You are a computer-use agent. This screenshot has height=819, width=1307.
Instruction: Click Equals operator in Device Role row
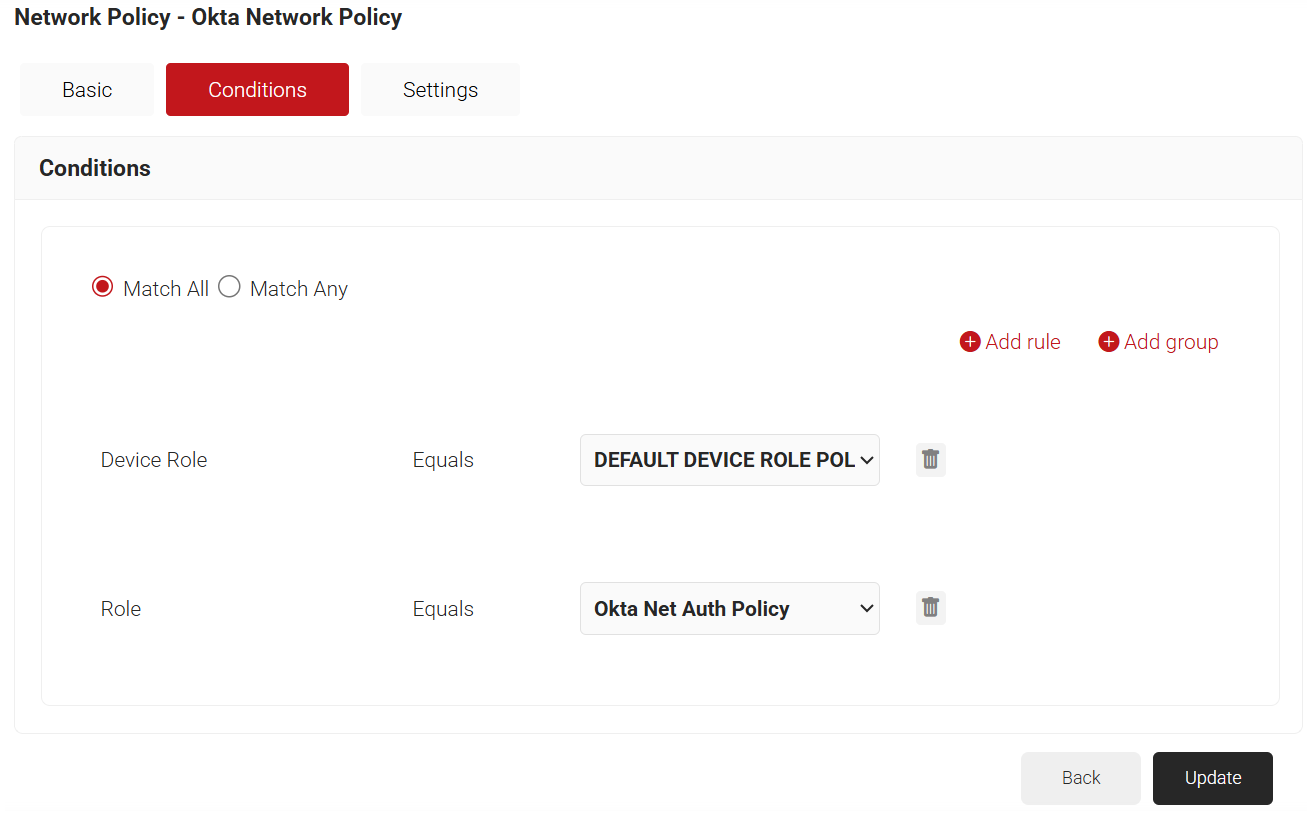coord(443,460)
